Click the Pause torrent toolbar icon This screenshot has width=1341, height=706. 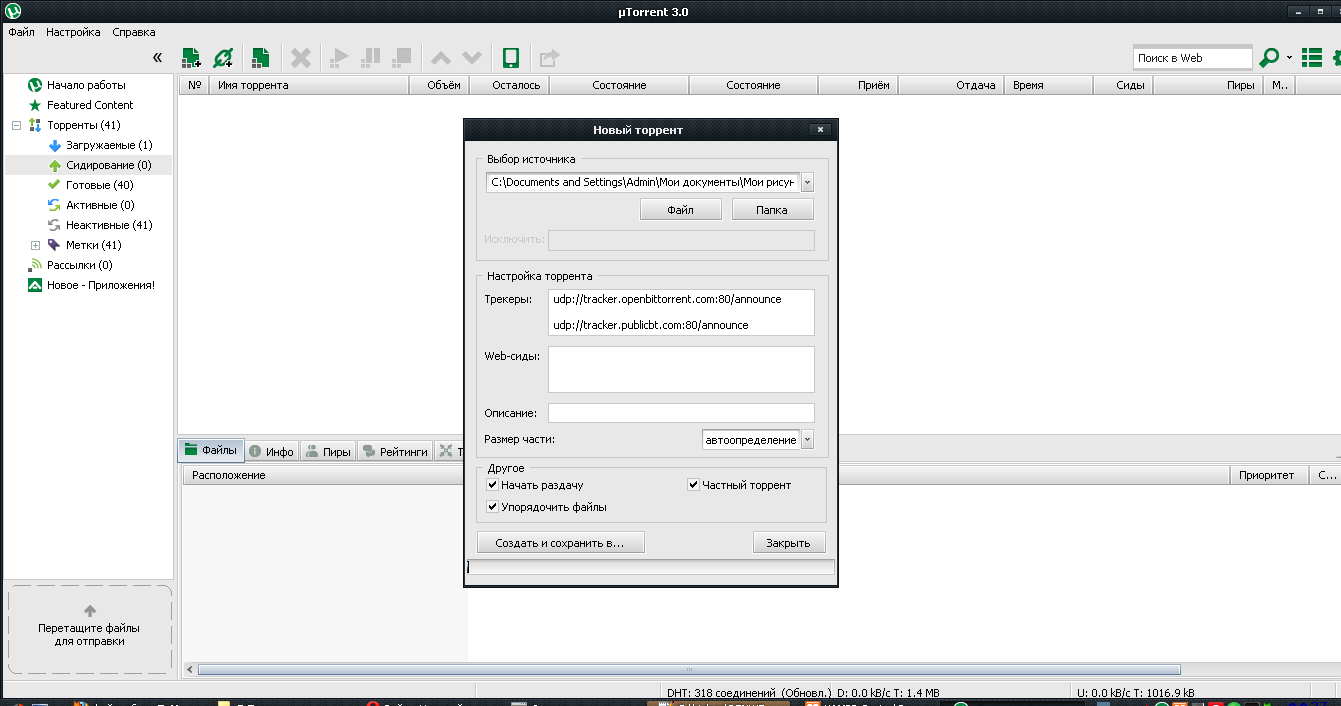click(x=370, y=58)
